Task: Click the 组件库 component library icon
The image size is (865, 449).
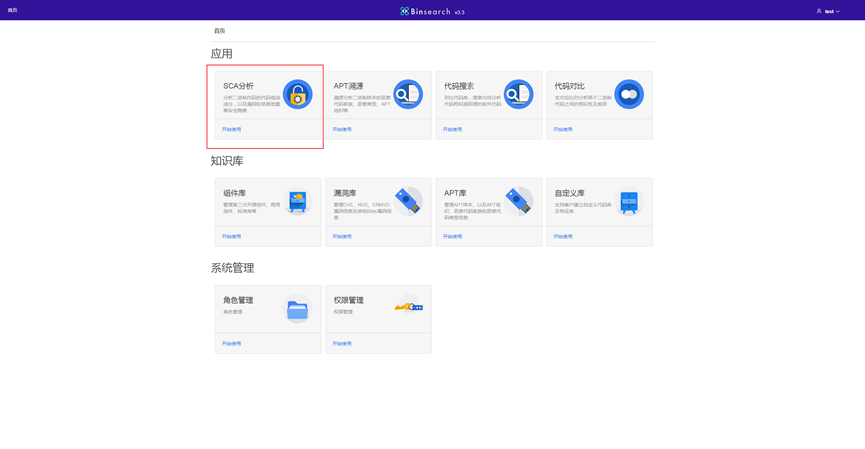Action: (x=297, y=202)
